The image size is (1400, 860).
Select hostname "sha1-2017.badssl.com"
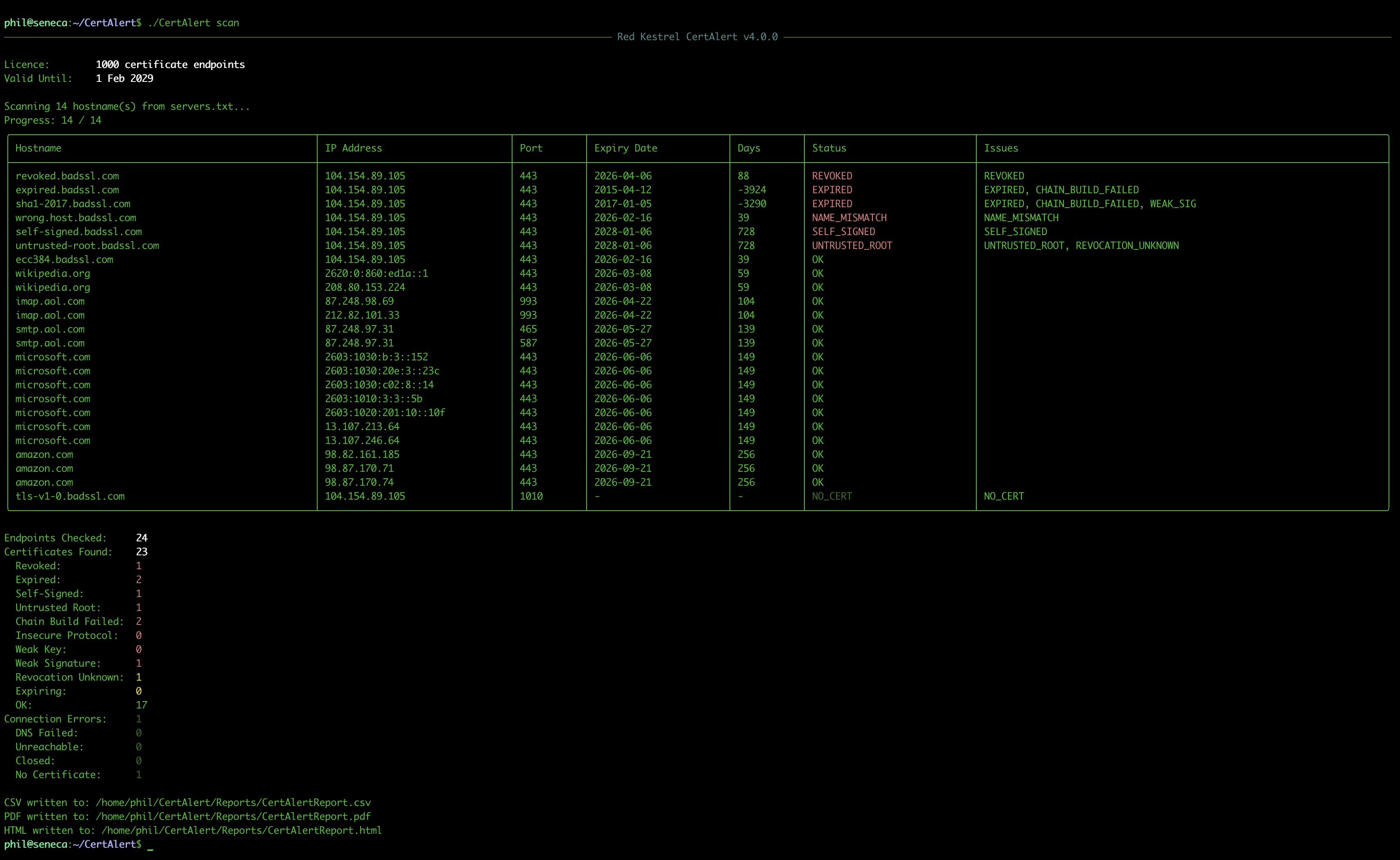(73, 204)
